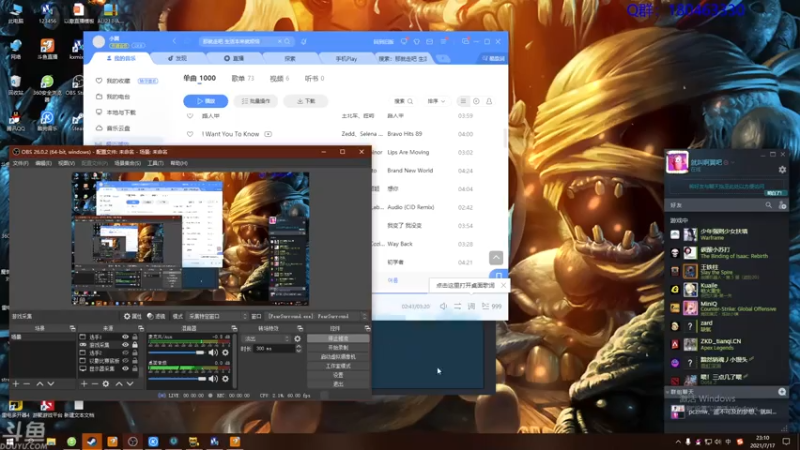This screenshot has width=800, height=450.
Task: Click Steam add friend icon
Action: (782, 205)
